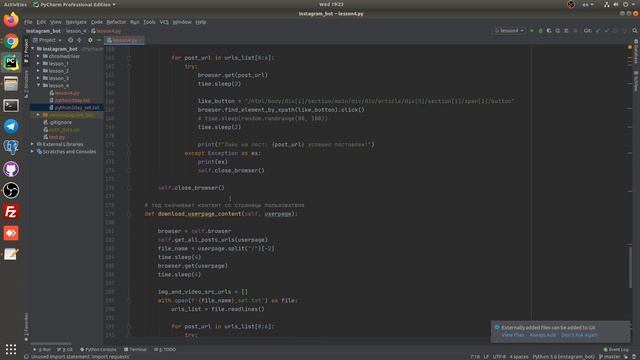Screen dimensions: 640x360
Task: Collapse the lesson_4 folder
Action: [x=38, y=85]
